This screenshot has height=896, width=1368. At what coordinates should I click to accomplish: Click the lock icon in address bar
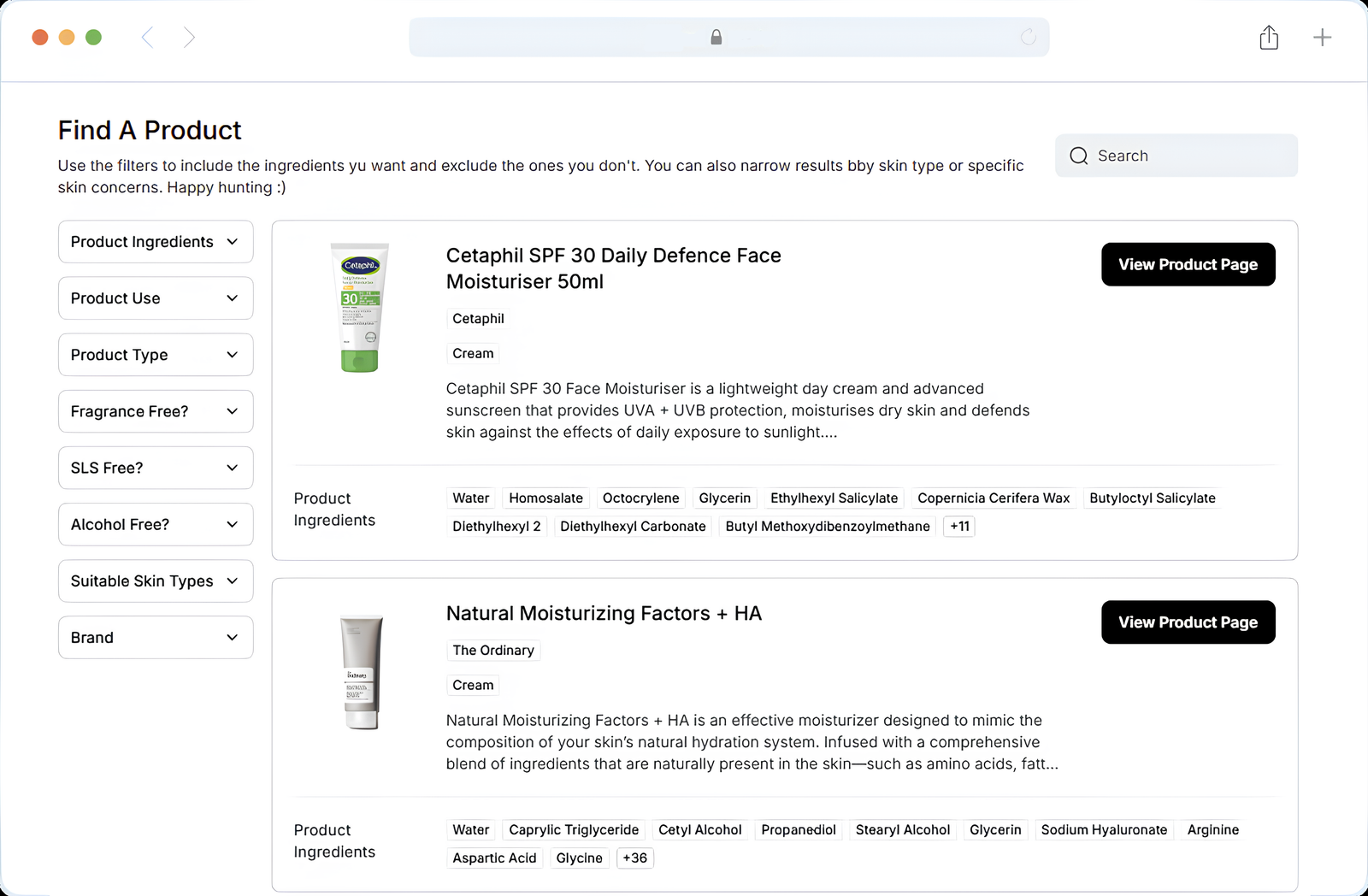click(x=716, y=37)
